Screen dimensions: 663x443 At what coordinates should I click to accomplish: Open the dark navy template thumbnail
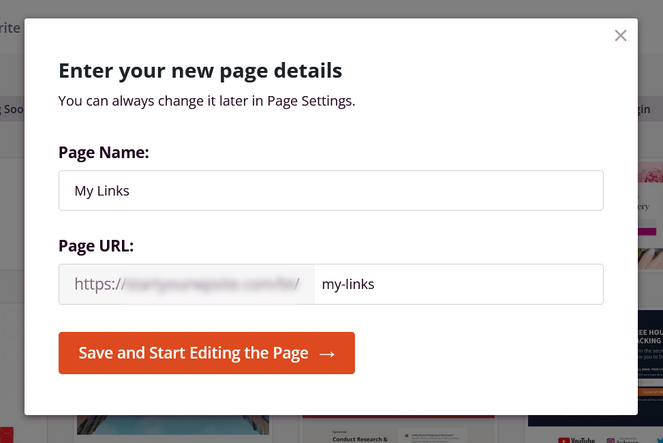650,368
